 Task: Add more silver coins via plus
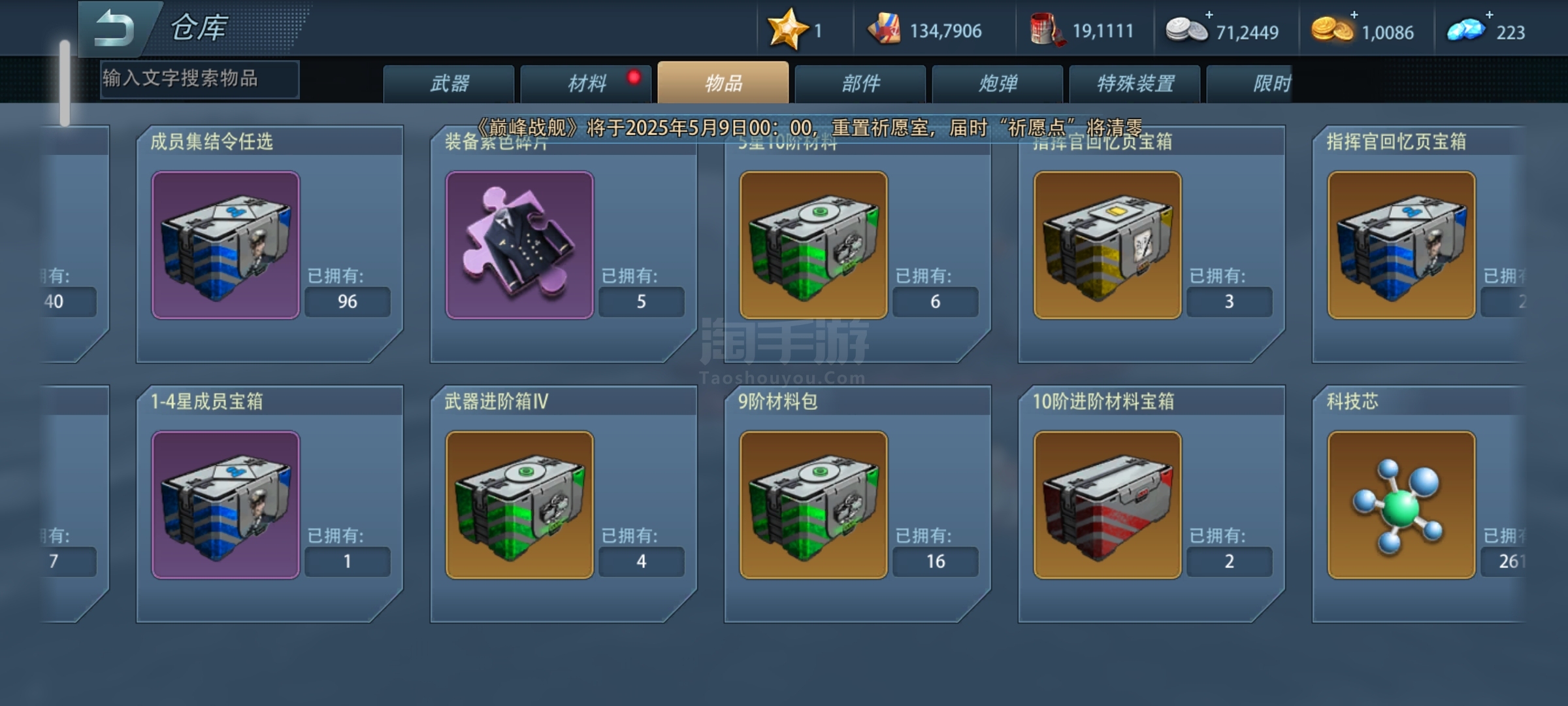pyautogui.click(x=1209, y=14)
